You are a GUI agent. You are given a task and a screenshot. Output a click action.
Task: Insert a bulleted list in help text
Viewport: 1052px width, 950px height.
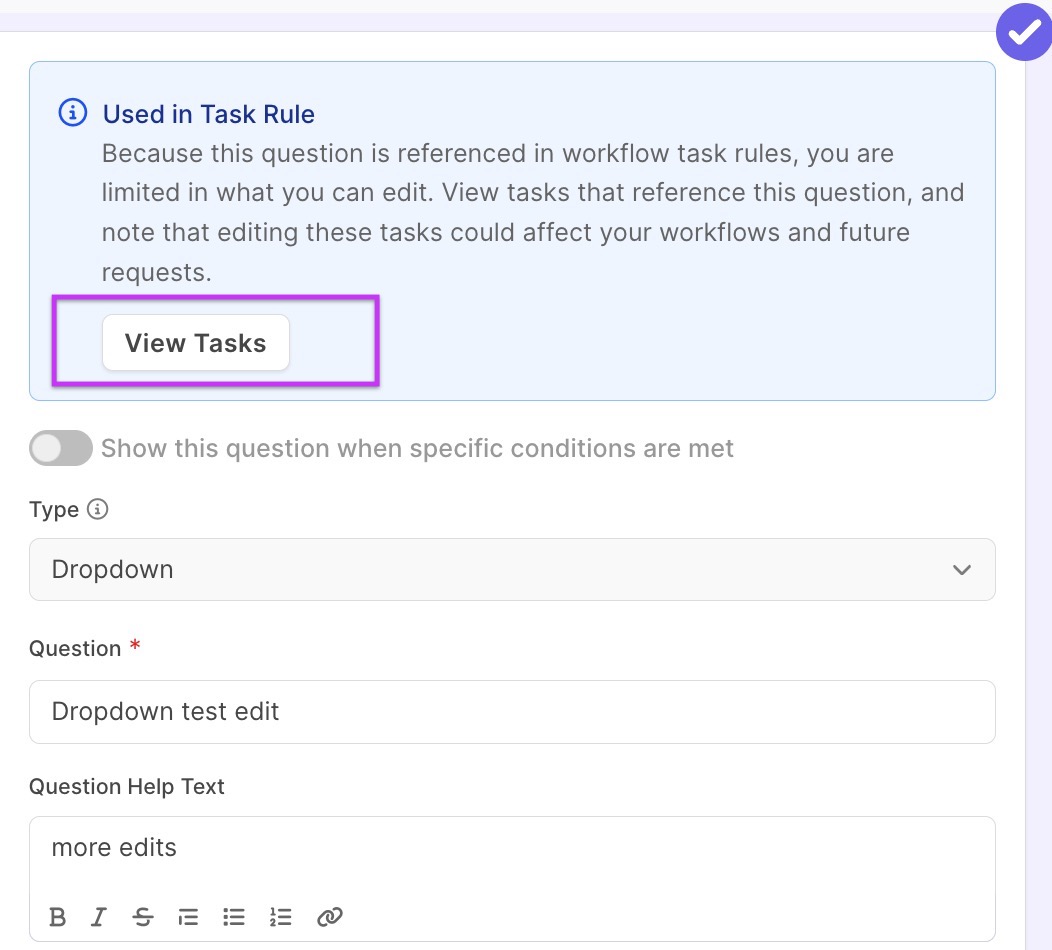coord(234,916)
